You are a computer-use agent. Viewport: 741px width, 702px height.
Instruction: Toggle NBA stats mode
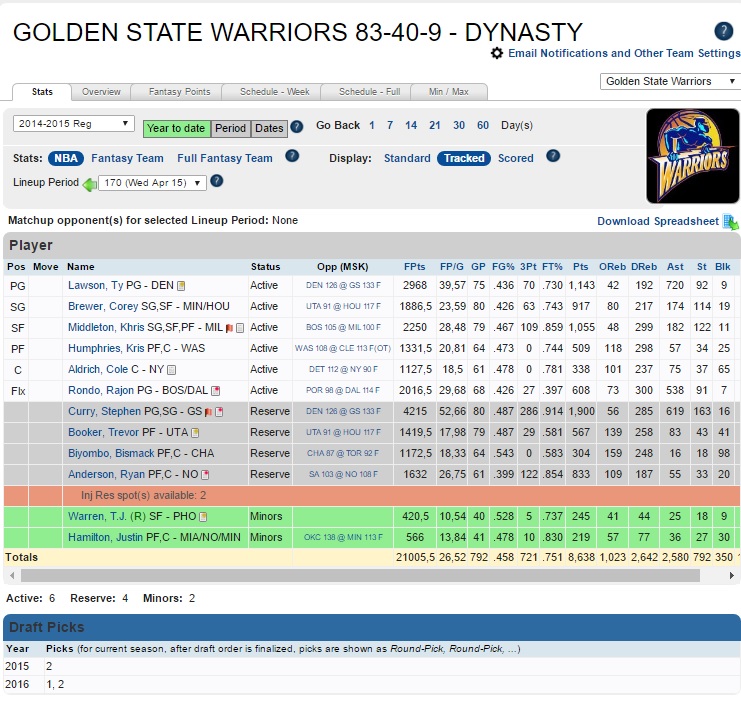[66, 158]
